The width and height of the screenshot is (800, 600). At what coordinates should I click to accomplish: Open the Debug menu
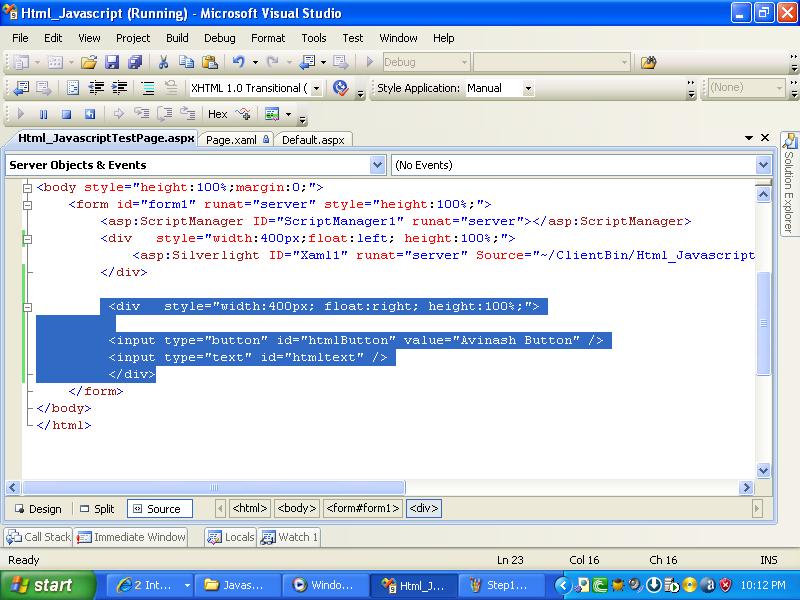220,38
